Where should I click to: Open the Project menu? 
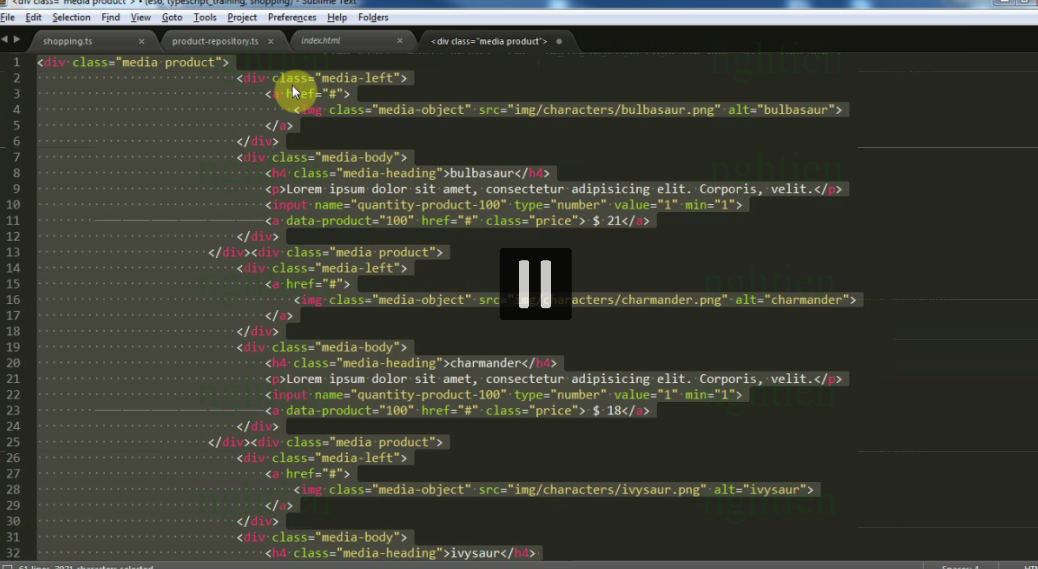(x=242, y=17)
